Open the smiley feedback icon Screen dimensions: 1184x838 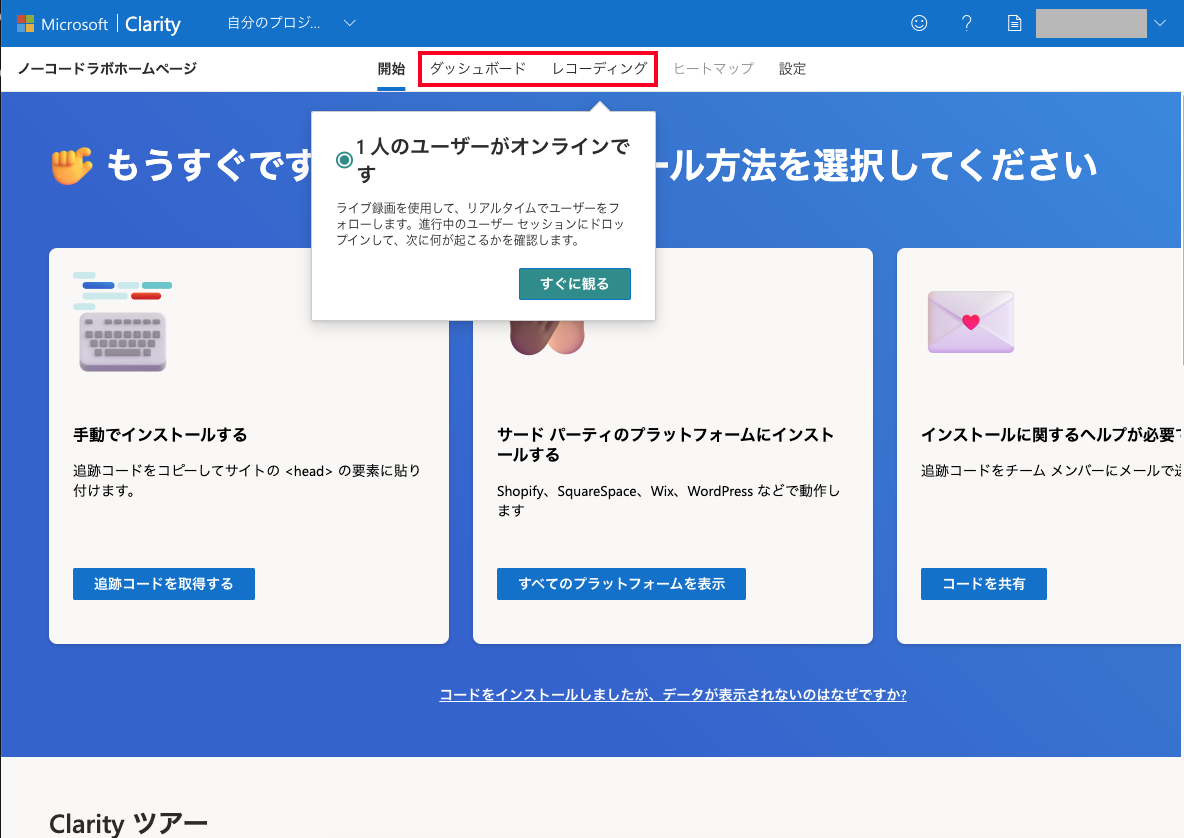(x=919, y=23)
